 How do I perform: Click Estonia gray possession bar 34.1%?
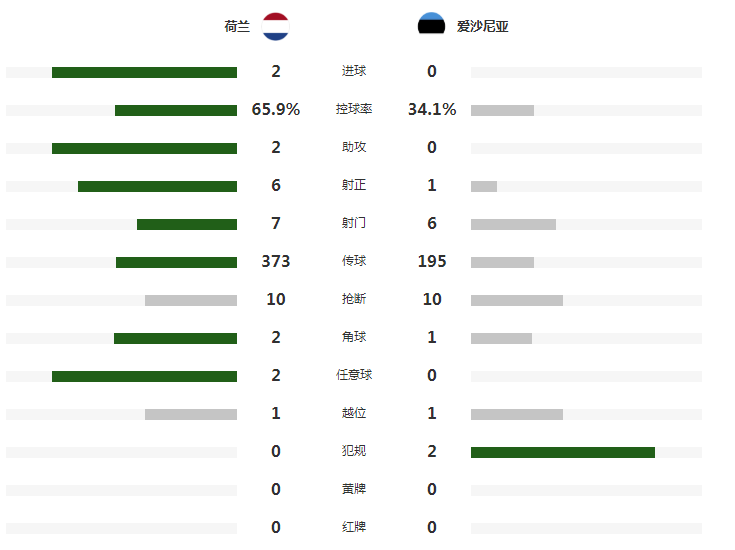tap(502, 110)
